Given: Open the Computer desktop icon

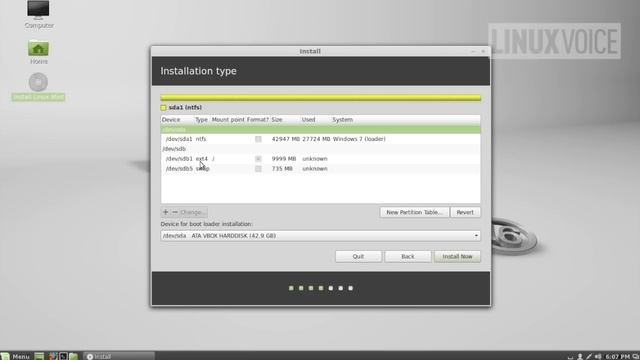Looking at the screenshot, I should 38,10.
